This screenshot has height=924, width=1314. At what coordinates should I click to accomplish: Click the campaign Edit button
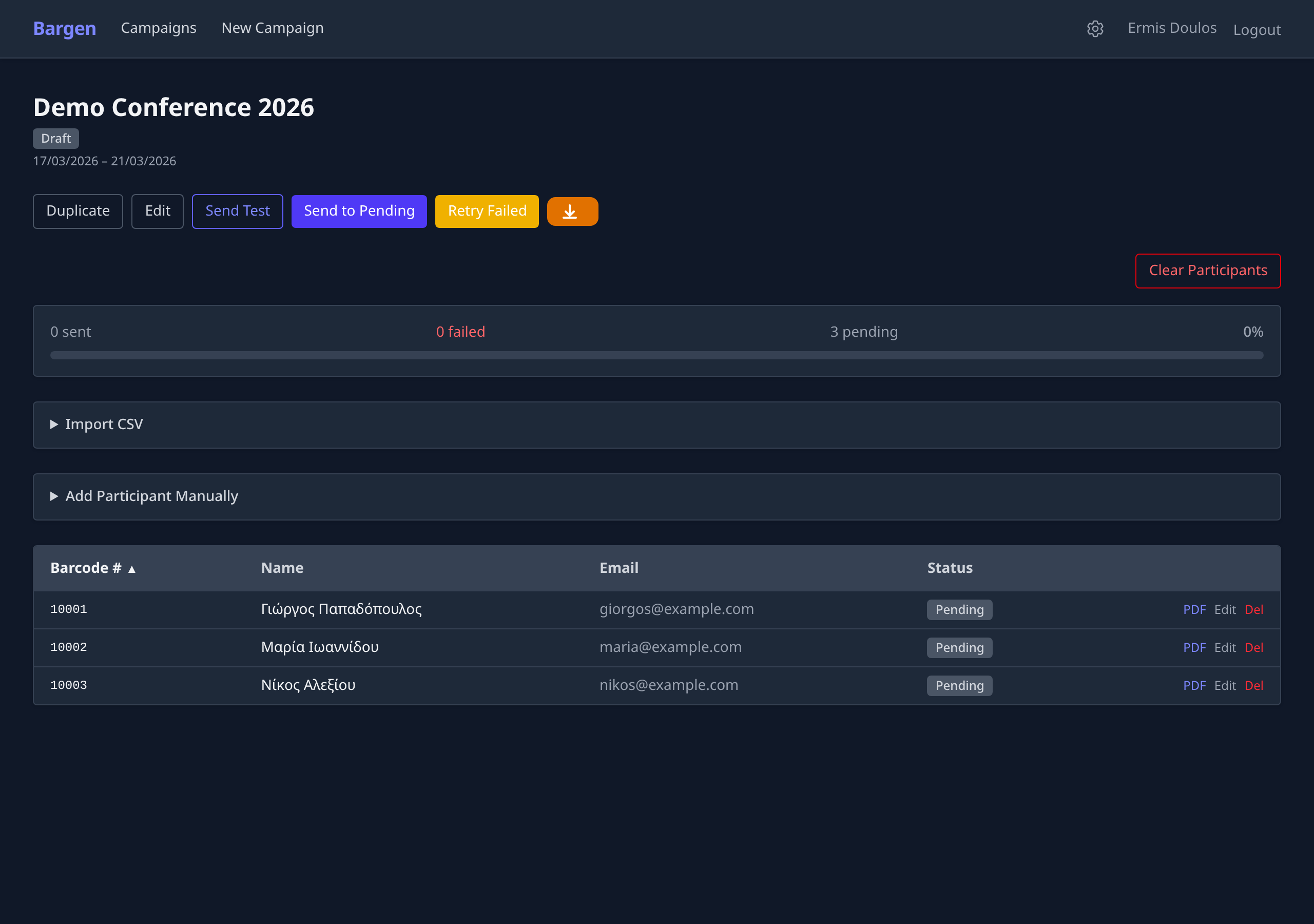(158, 211)
